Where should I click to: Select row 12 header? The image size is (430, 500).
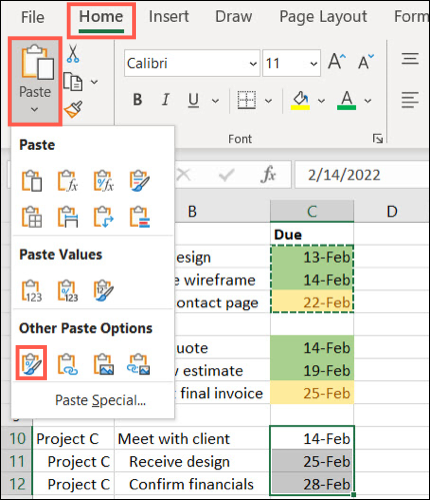coord(17,484)
